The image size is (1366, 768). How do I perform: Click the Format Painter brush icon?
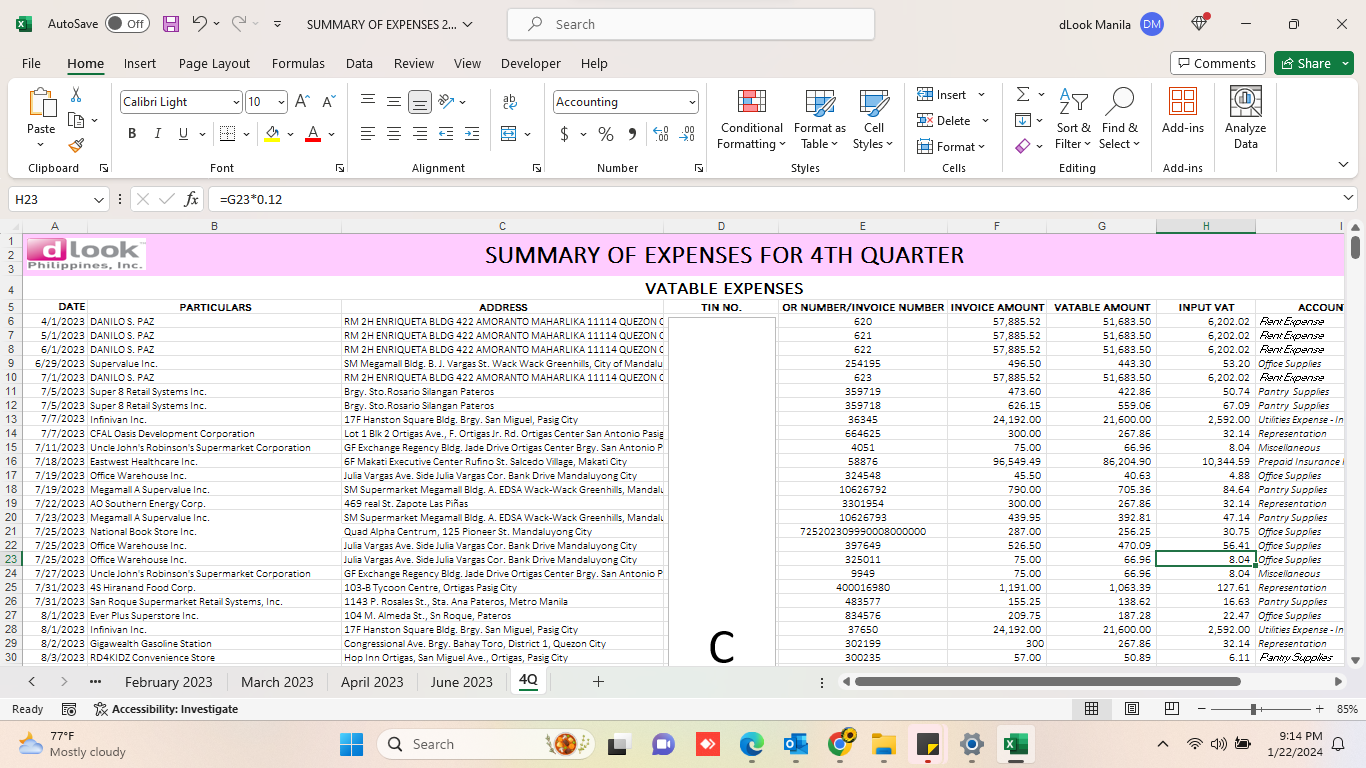(x=76, y=145)
